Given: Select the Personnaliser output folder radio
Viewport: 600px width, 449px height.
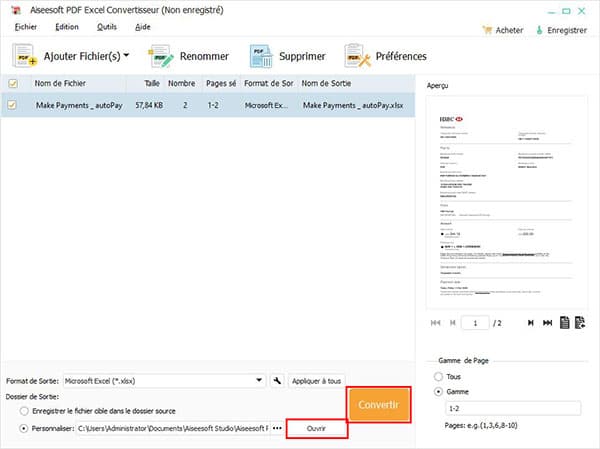Looking at the screenshot, I should (x=24, y=428).
